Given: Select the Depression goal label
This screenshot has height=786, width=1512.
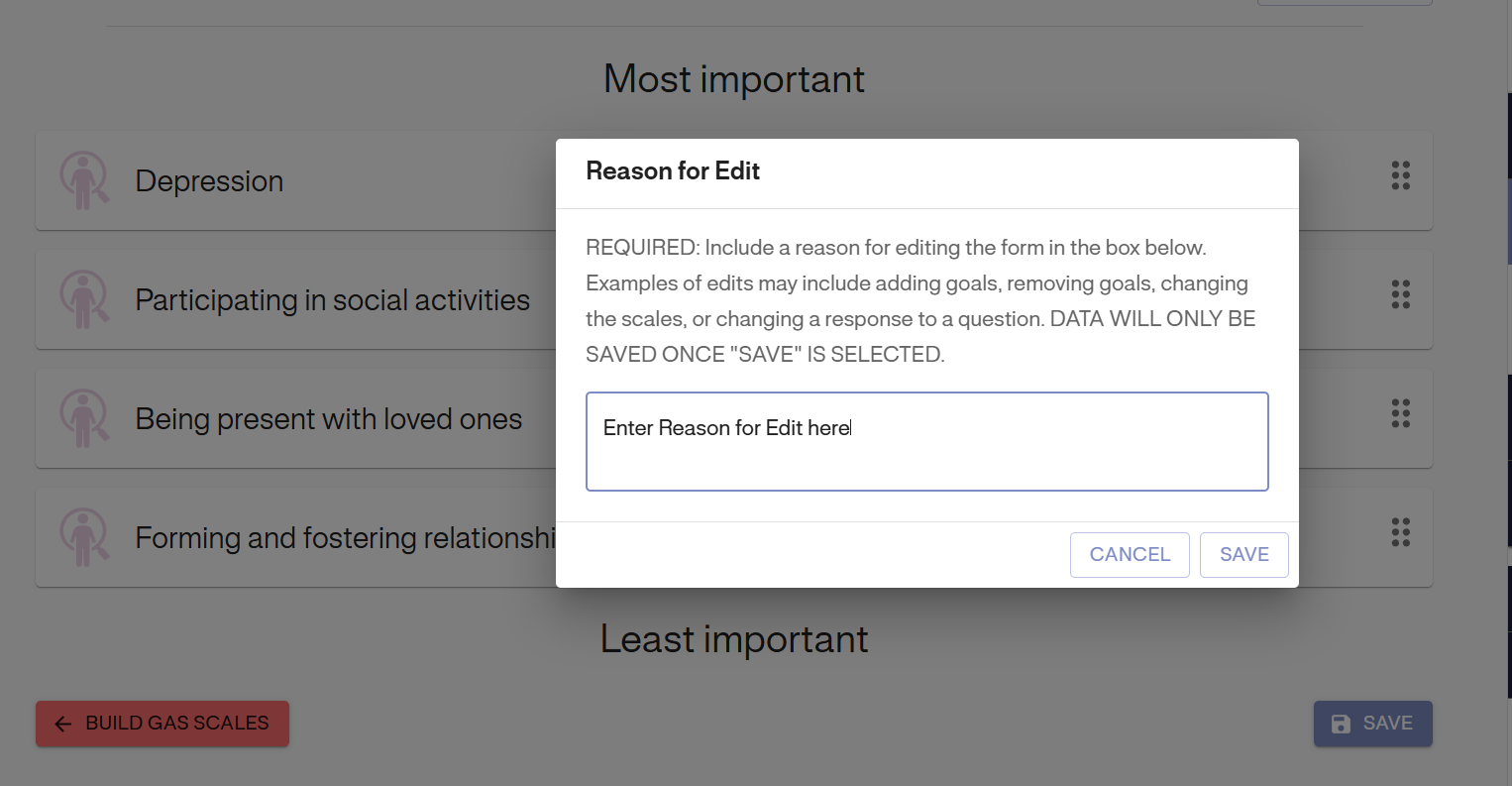Looking at the screenshot, I should tap(209, 181).
